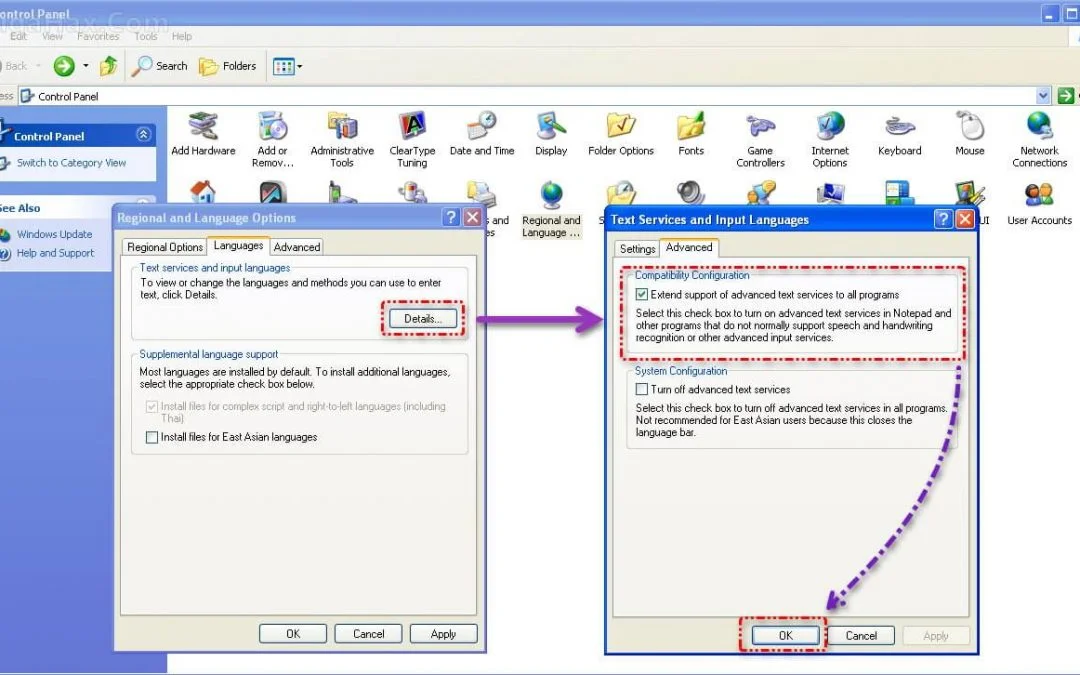Open the Network Connections icon
The width and height of the screenshot is (1080, 675).
(x=1039, y=127)
